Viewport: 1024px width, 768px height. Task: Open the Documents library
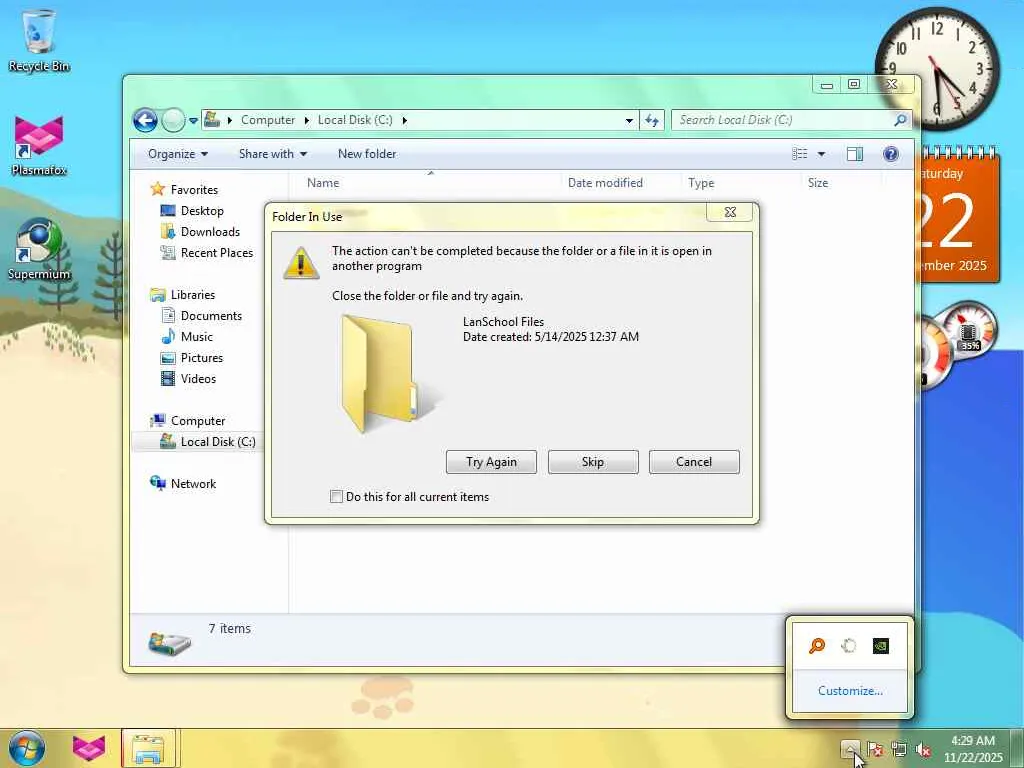pyautogui.click(x=211, y=316)
